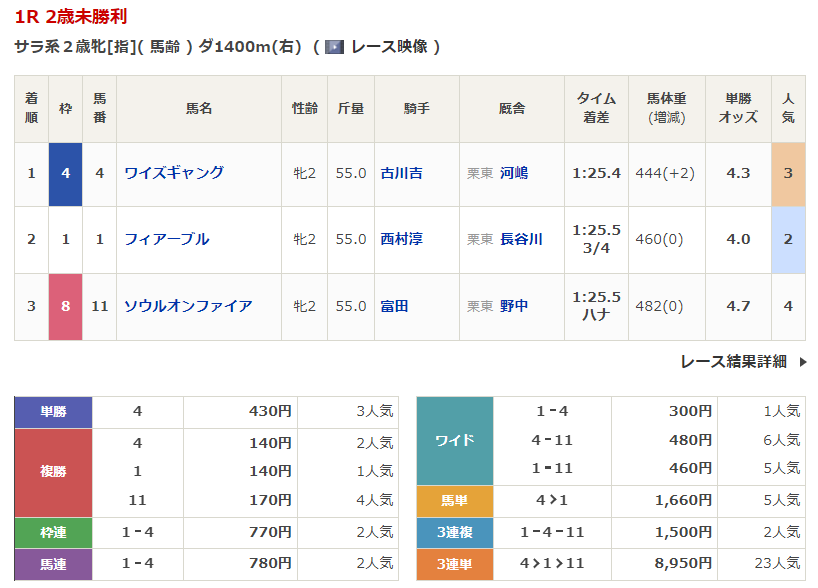Screen dimensions: 818x588
Task: Click trainer 長谷川 link
Action: (521, 239)
